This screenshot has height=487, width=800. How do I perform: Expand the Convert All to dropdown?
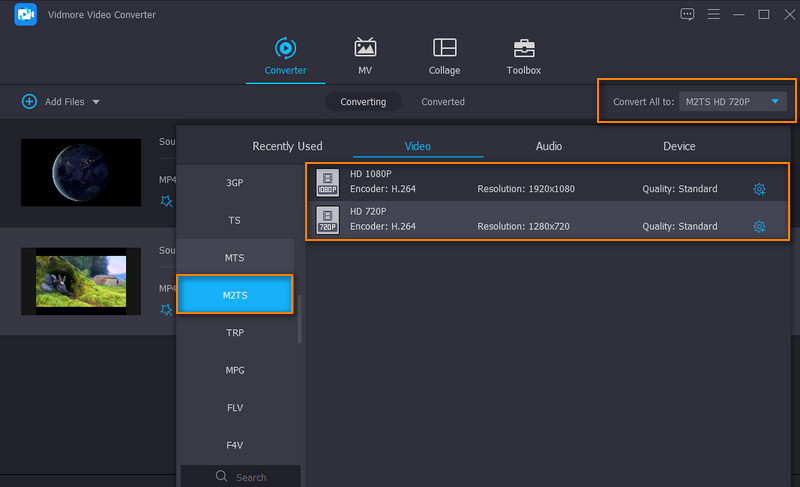click(x=775, y=101)
